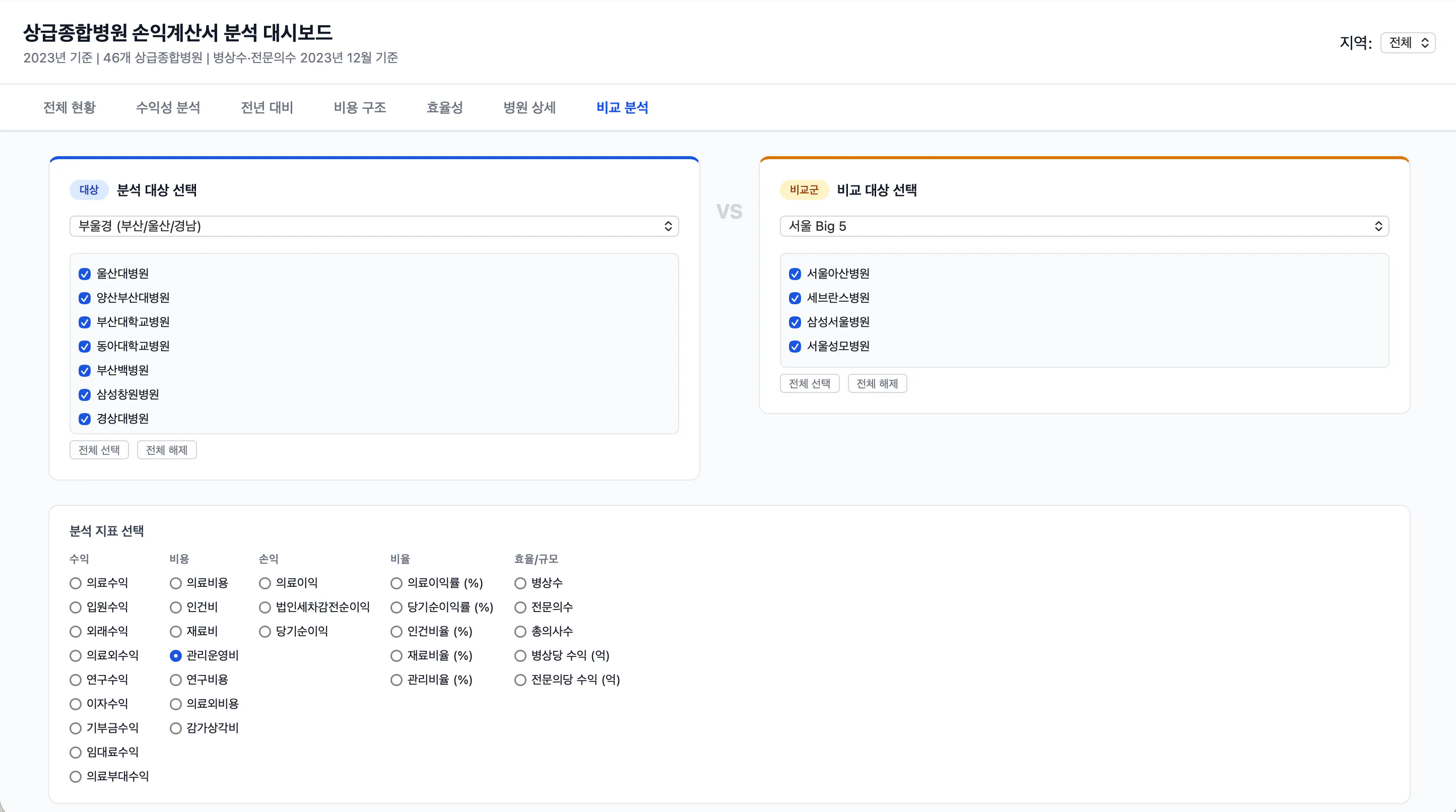Choose 관리비율 (%) radio option
The image size is (1456, 812).
[397, 681]
